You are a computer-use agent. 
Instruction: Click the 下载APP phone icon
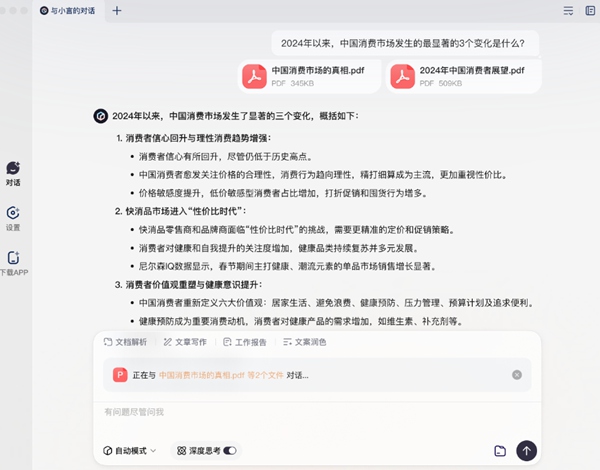coord(13,258)
